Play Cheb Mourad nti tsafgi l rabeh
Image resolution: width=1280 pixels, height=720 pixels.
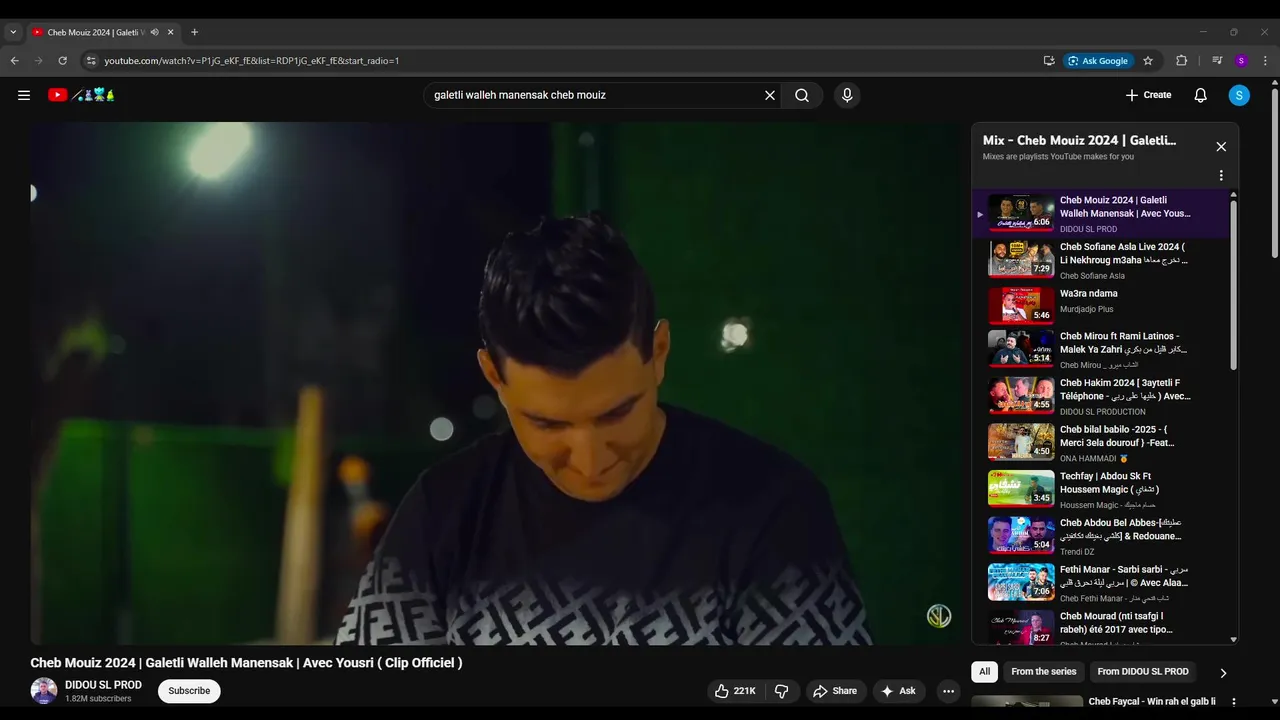[1100, 627]
